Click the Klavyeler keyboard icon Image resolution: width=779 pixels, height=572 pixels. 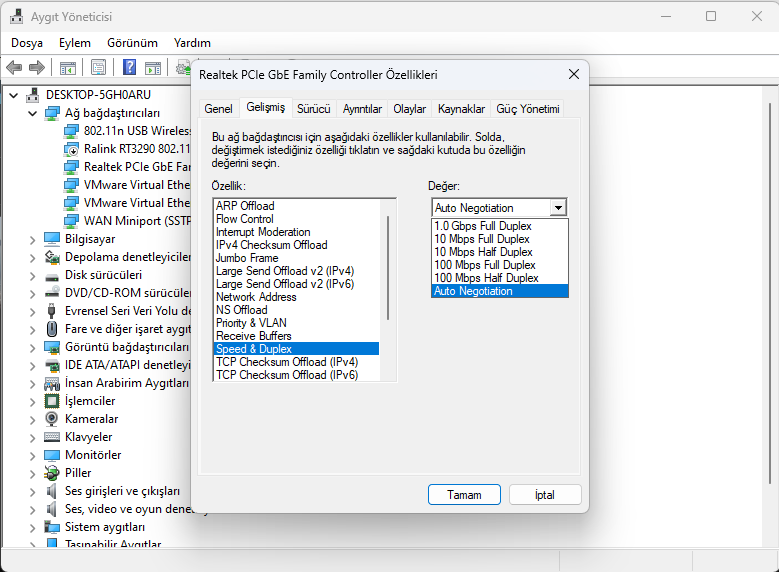coord(52,437)
